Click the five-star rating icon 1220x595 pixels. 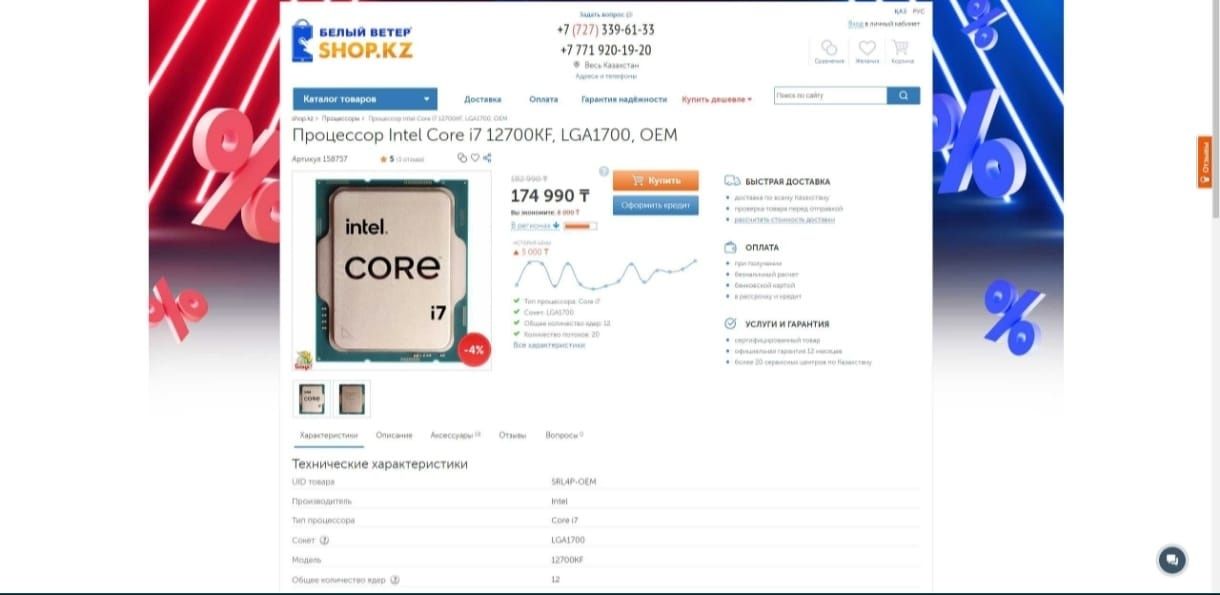point(383,159)
